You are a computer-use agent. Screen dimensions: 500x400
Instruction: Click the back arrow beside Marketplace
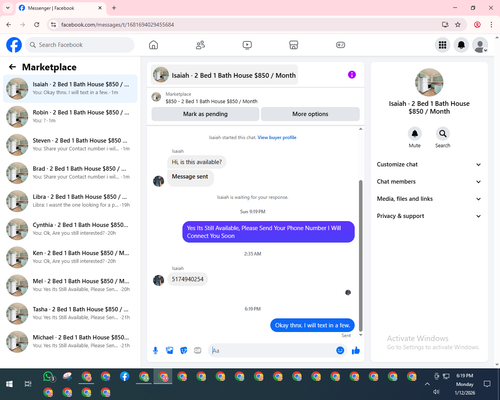coord(12,67)
